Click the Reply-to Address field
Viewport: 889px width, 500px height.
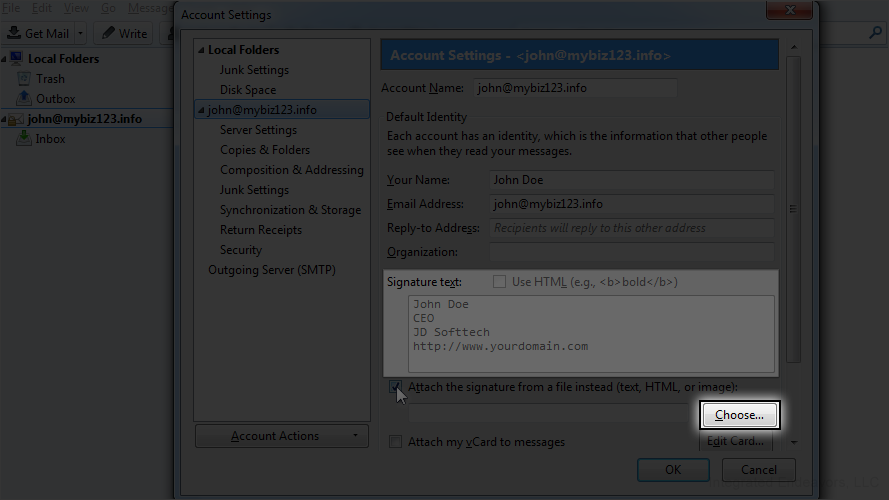[632, 228]
